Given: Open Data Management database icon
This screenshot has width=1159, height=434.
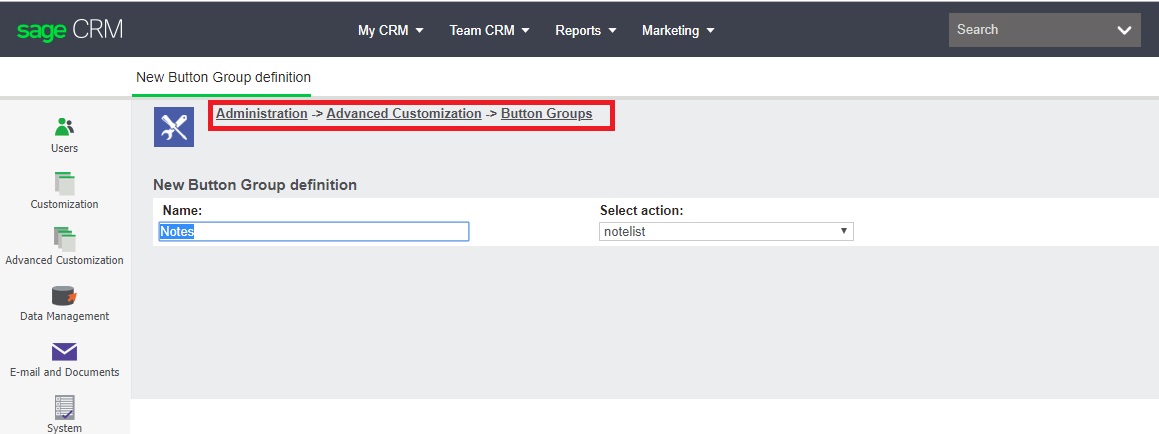Looking at the screenshot, I should [x=64, y=295].
